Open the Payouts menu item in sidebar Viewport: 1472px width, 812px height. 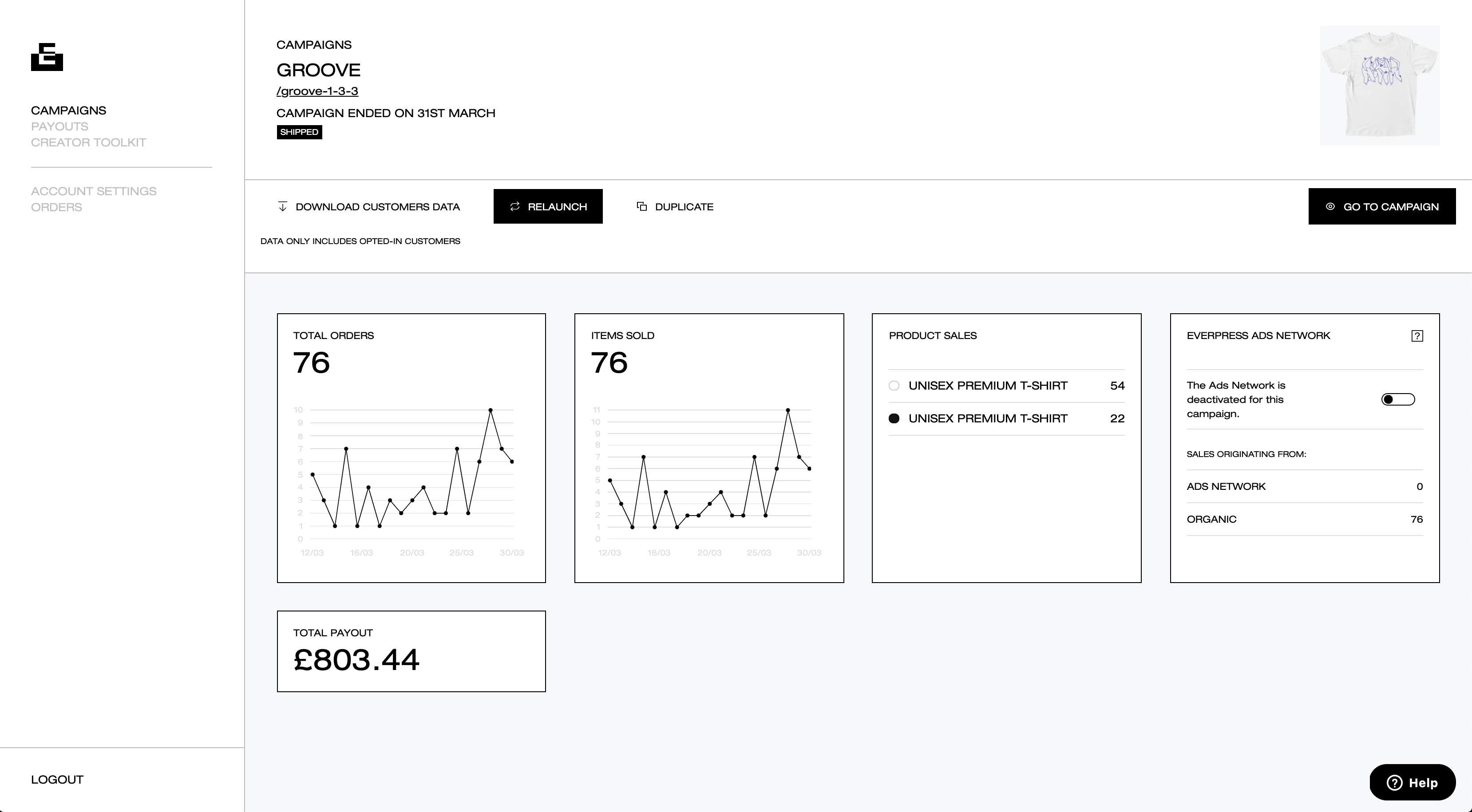[x=59, y=126]
